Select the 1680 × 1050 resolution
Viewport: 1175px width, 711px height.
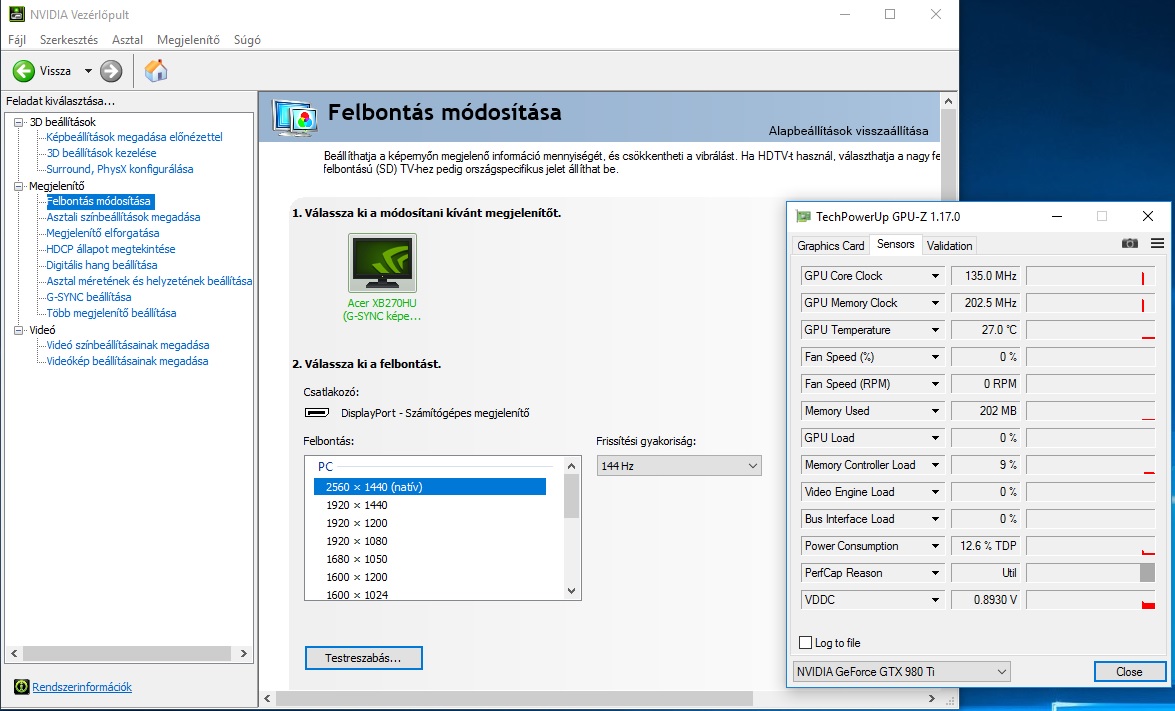pyautogui.click(x=357, y=559)
